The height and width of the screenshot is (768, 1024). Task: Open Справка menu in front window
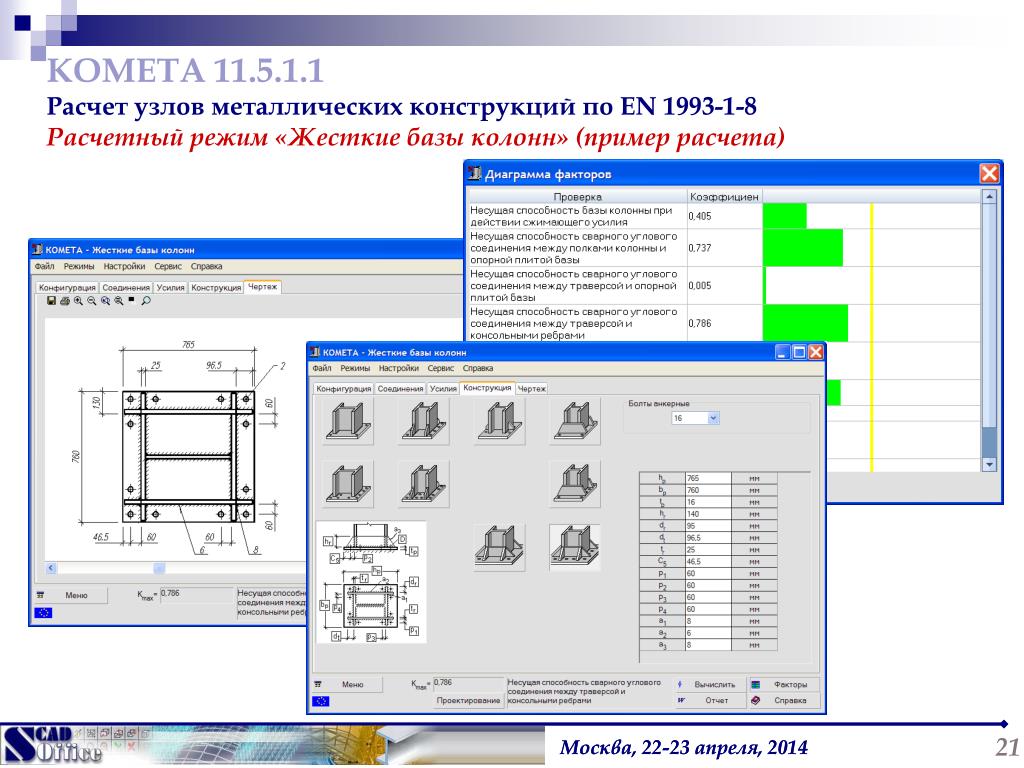tap(477, 368)
